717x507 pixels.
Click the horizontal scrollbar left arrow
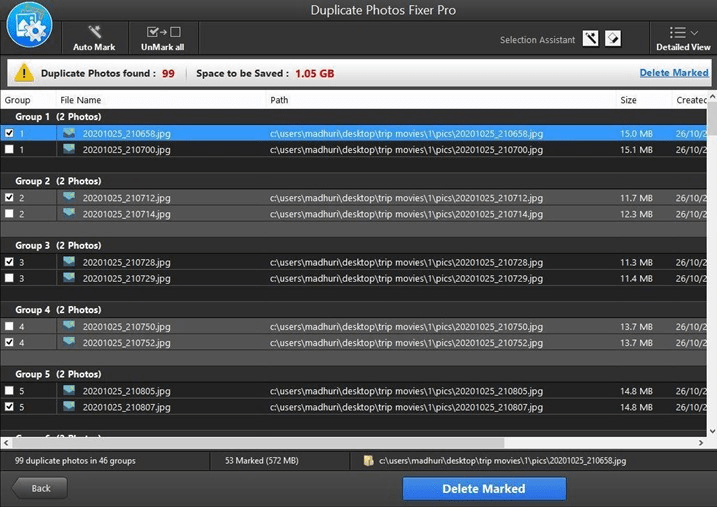tap(6, 443)
